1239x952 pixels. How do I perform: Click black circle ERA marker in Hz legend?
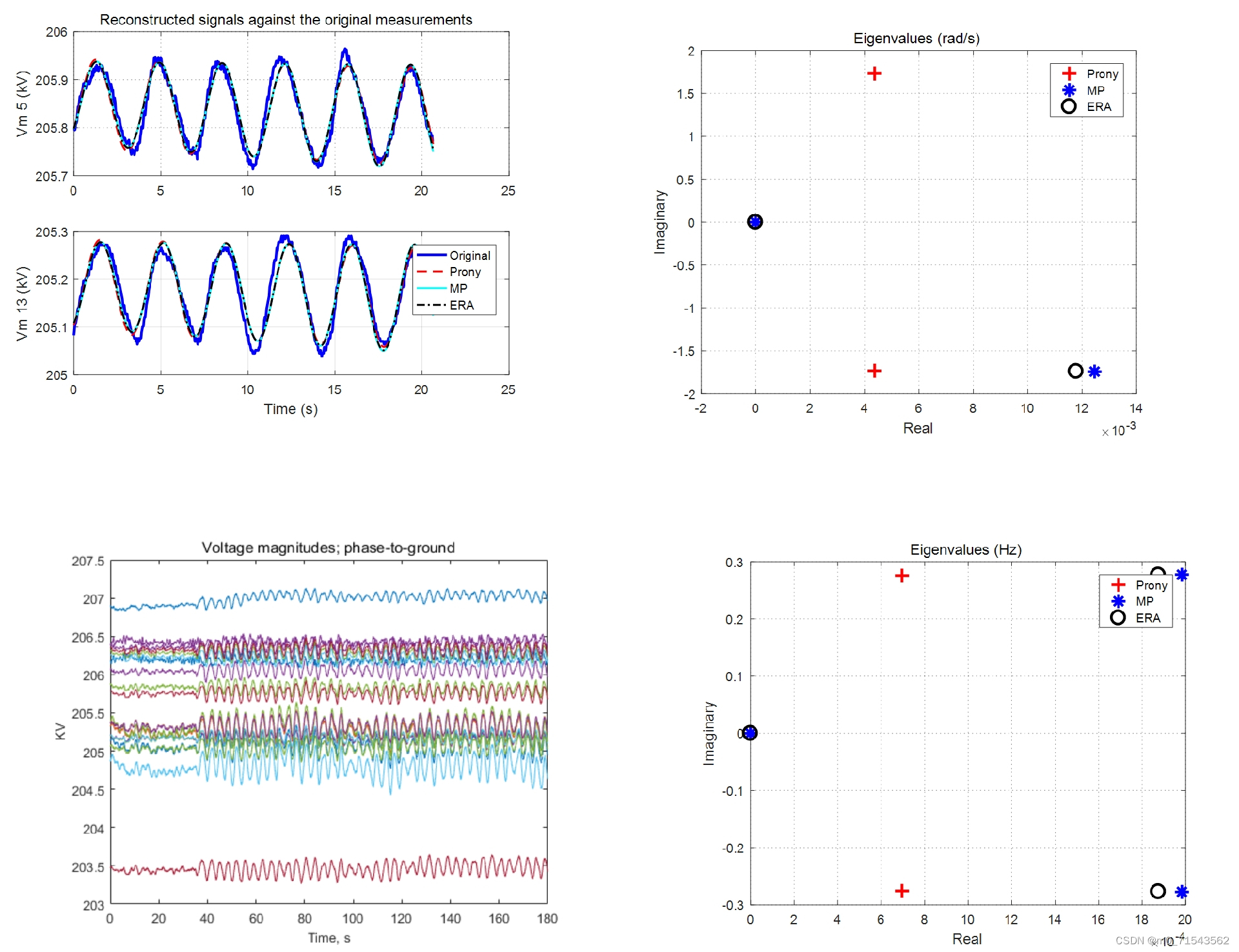point(1118,617)
